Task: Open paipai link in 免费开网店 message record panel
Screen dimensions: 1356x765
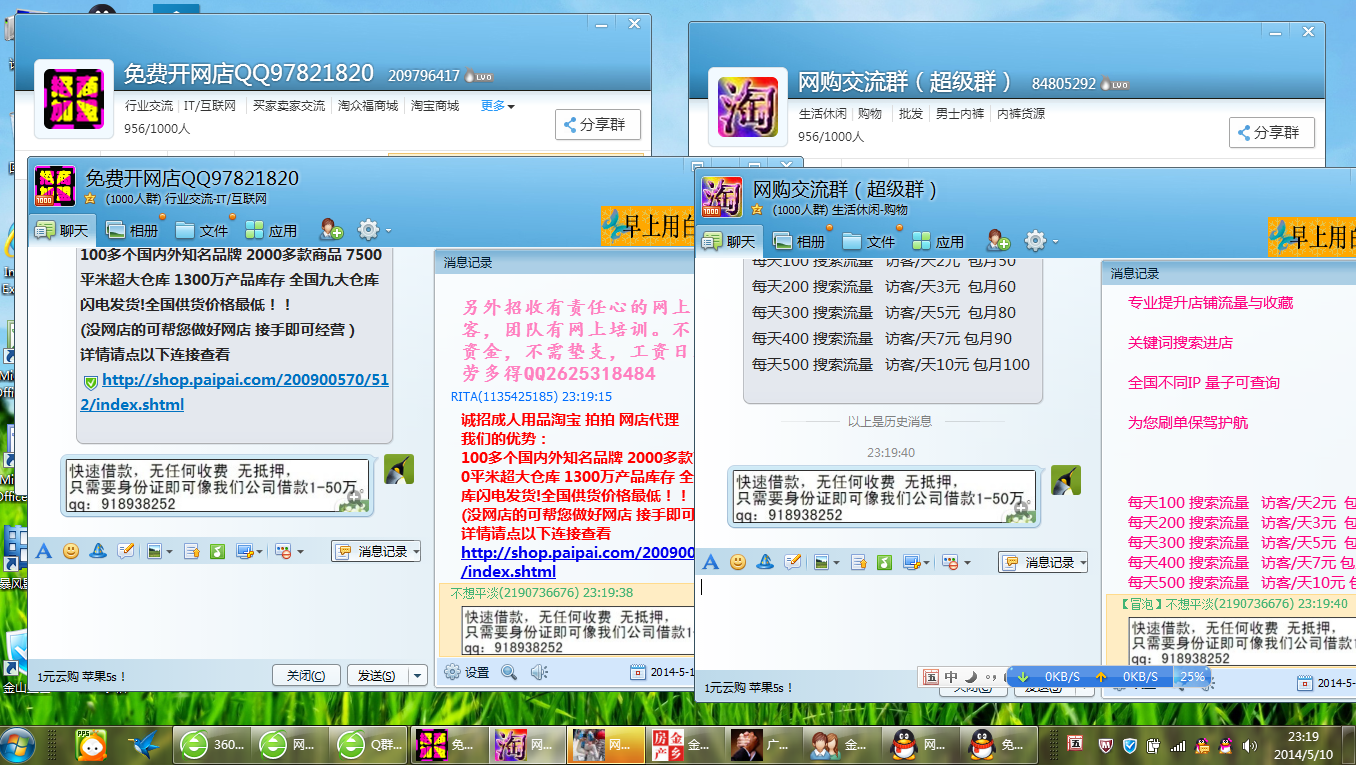Action: point(577,562)
